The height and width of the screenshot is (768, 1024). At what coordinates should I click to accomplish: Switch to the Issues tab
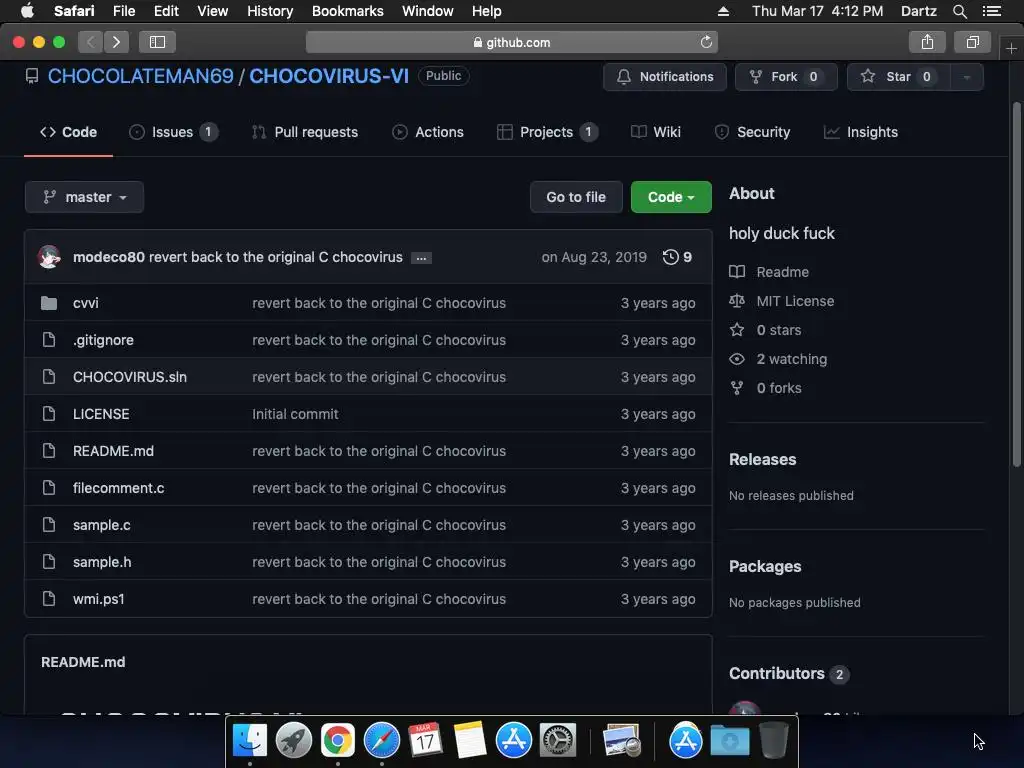173,132
